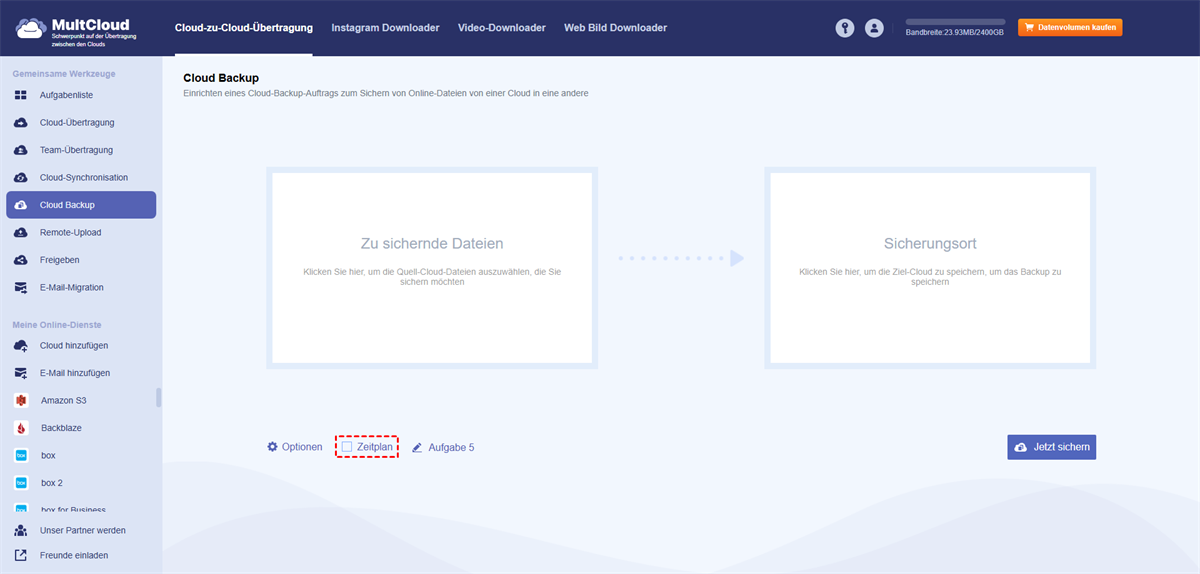
Task: Switch to Instagram Downloader tab
Action: [385, 28]
